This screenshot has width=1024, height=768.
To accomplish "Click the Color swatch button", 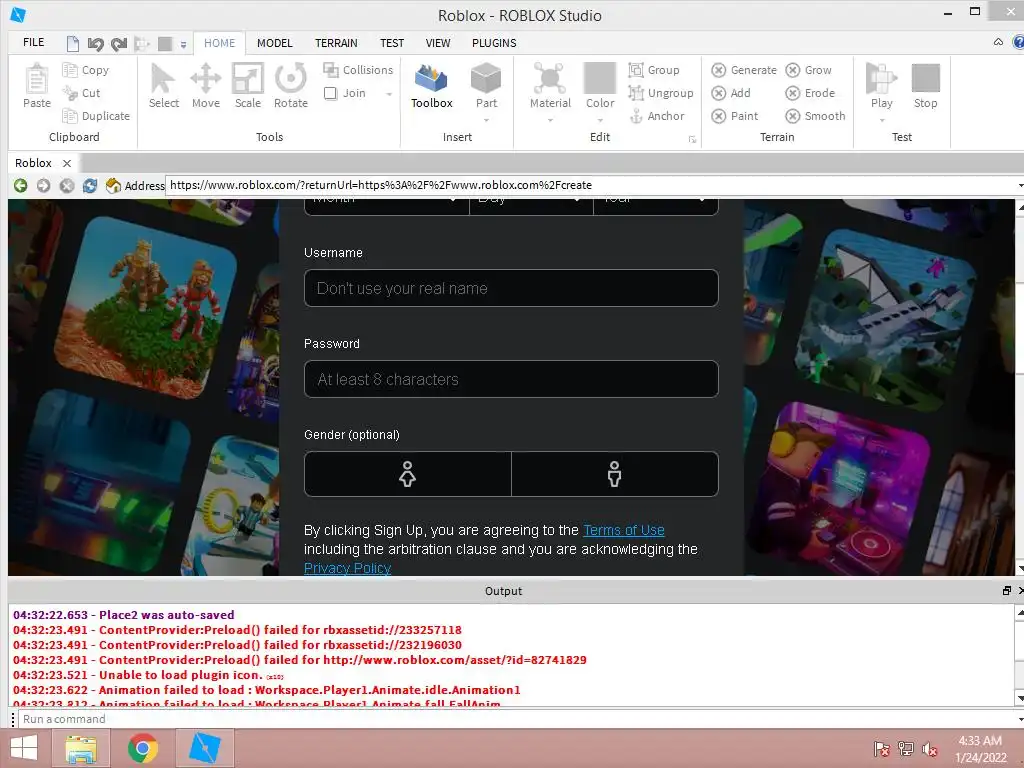I will tap(600, 78).
